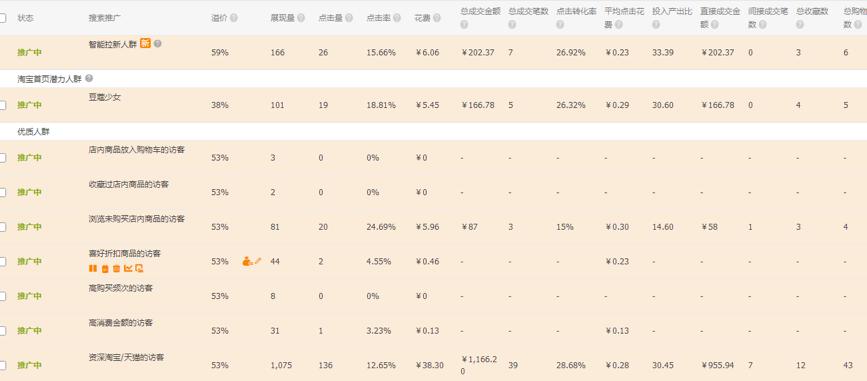Open help icon beside 淘宝首页潜力人群
Image resolution: width=867 pixels, height=381 pixels.
point(89,79)
